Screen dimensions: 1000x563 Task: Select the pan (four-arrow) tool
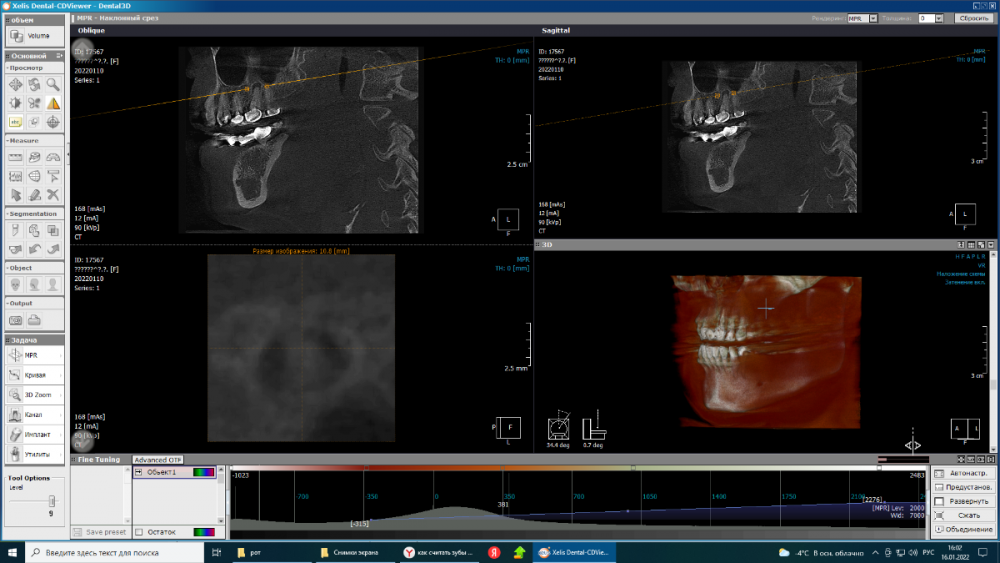[x=16, y=84]
